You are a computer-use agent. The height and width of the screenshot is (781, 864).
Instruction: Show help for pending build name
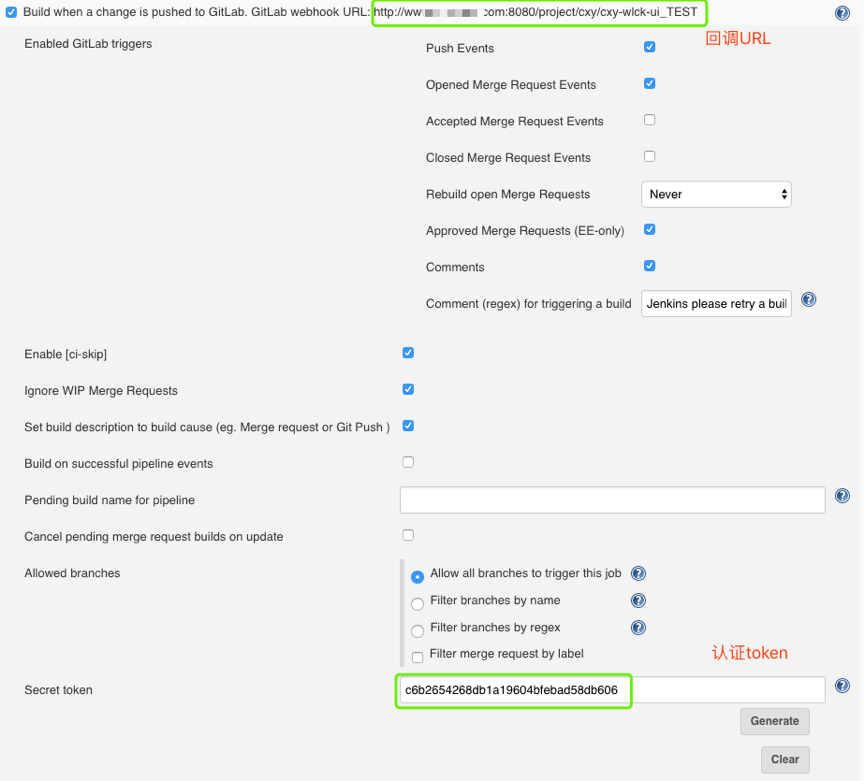(x=842, y=496)
